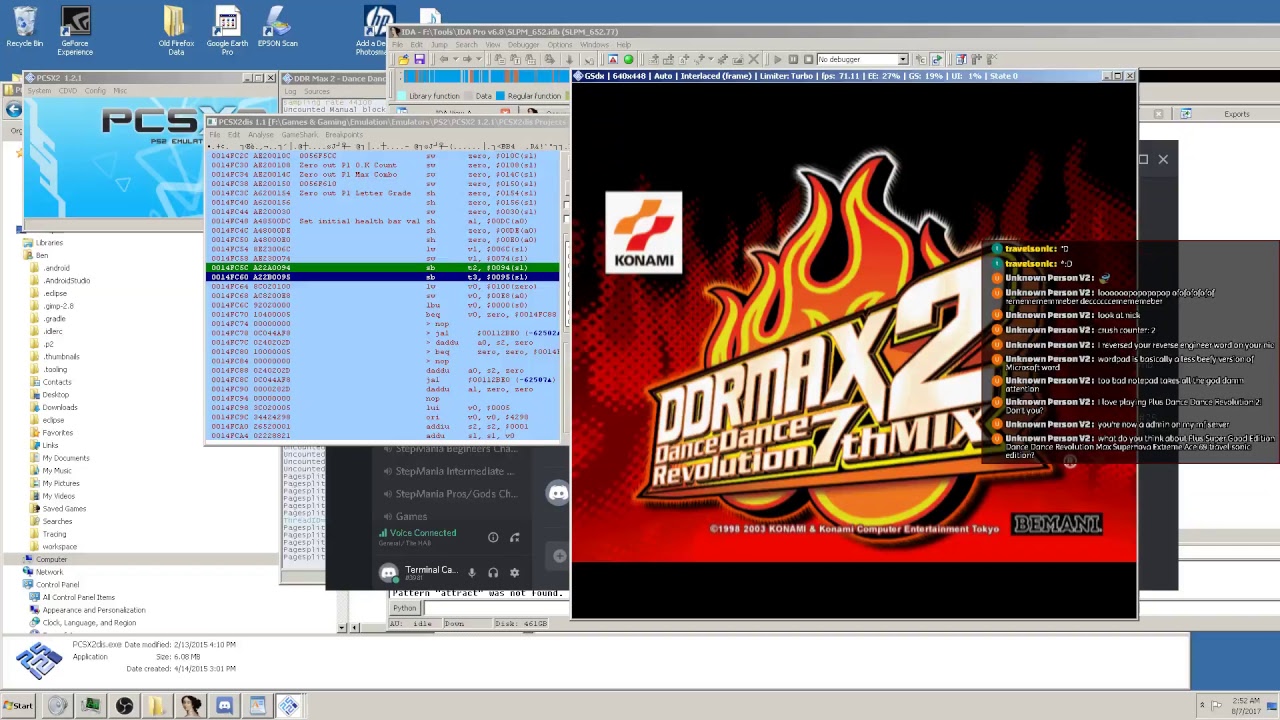Click the Discord logo server icon
The width and height of the screenshot is (1280, 720).
click(557, 493)
